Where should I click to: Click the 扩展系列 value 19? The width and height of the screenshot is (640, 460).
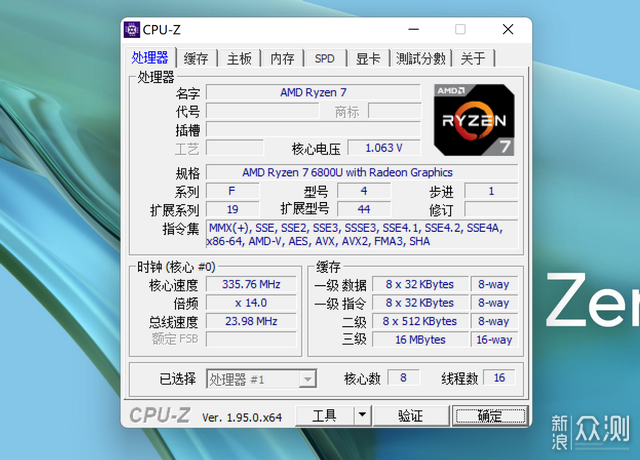pyautogui.click(x=232, y=209)
